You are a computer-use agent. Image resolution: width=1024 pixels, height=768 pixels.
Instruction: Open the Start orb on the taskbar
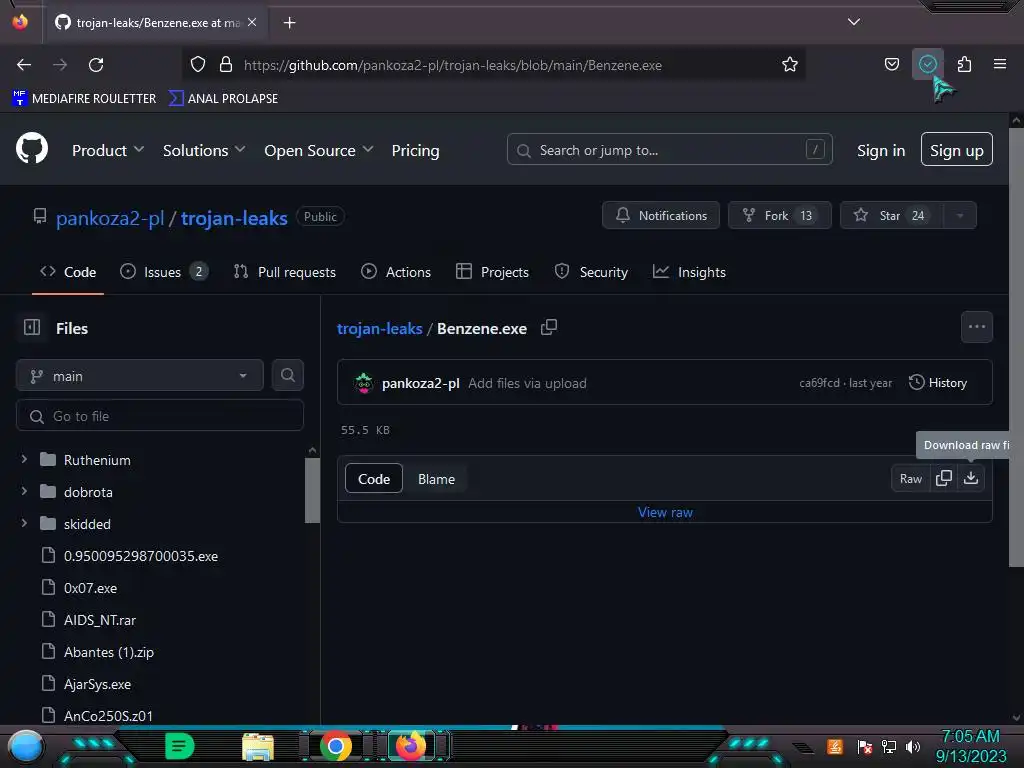[25, 746]
